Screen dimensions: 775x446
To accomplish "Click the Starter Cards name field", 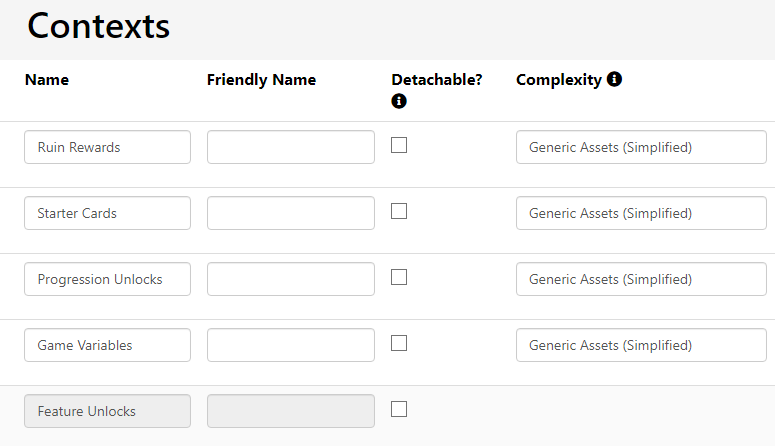I will click(107, 213).
